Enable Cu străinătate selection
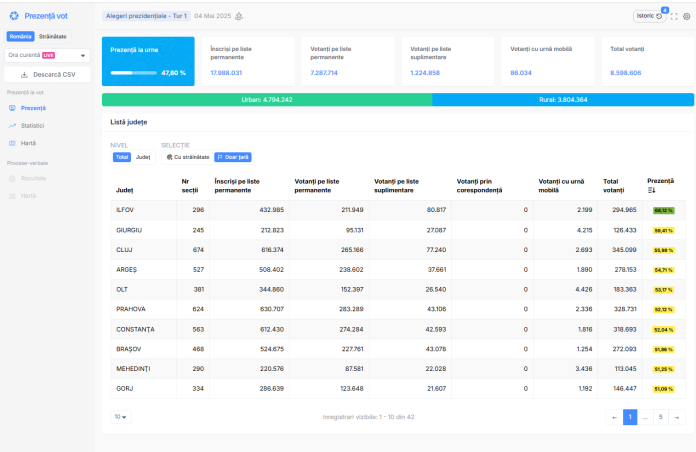This screenshot has width=696, height=452. pyautogui.click(x=187, y=157)
